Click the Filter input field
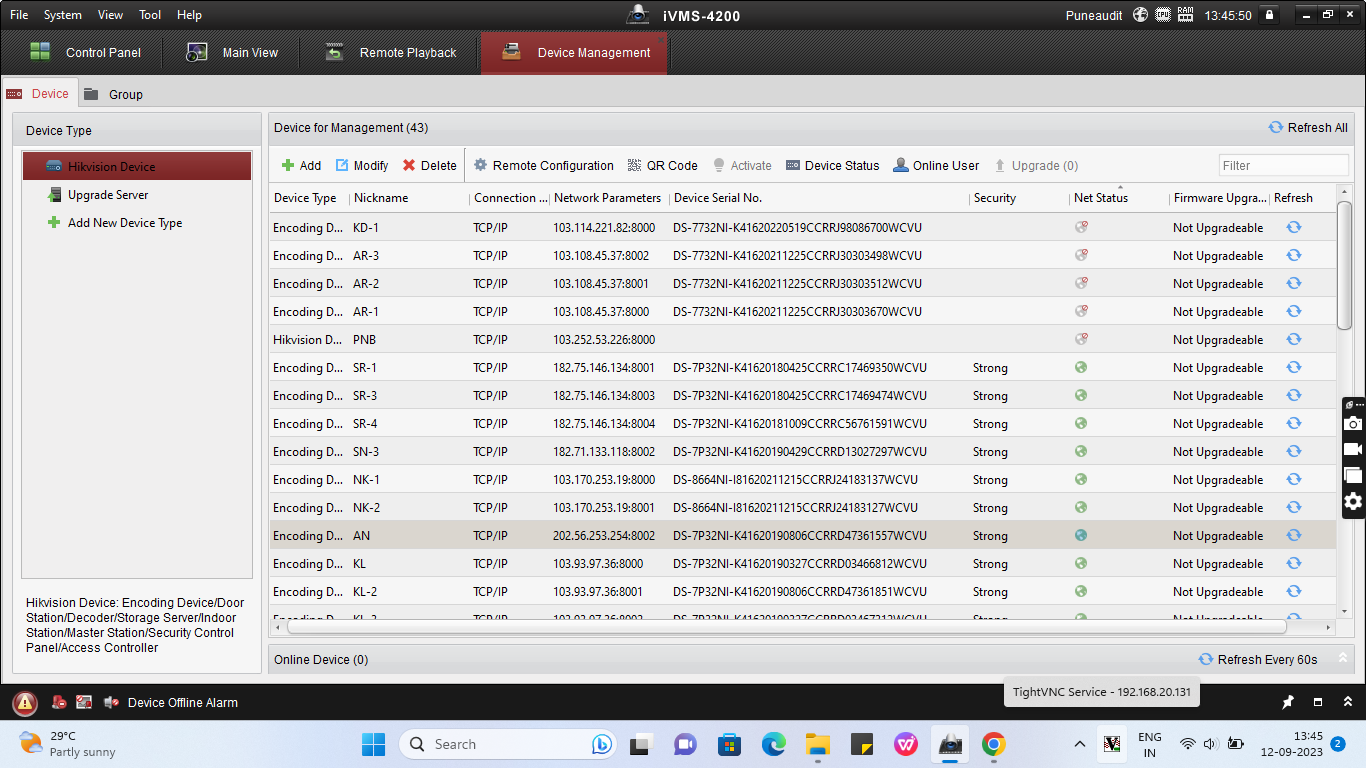Viewport: 1366px width, 768px height. [x=1283, y=166]
